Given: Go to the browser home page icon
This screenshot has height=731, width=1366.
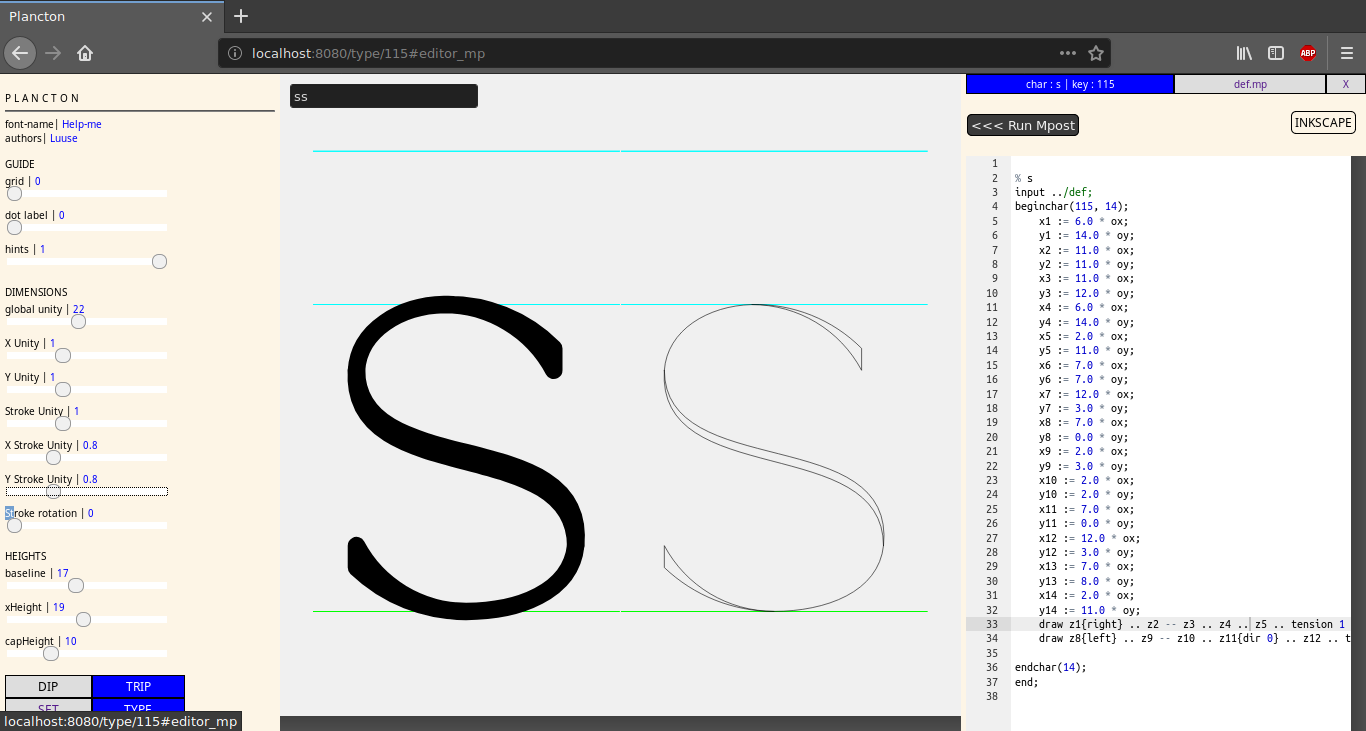Looking at the screenshot, I should click(85, 53).
